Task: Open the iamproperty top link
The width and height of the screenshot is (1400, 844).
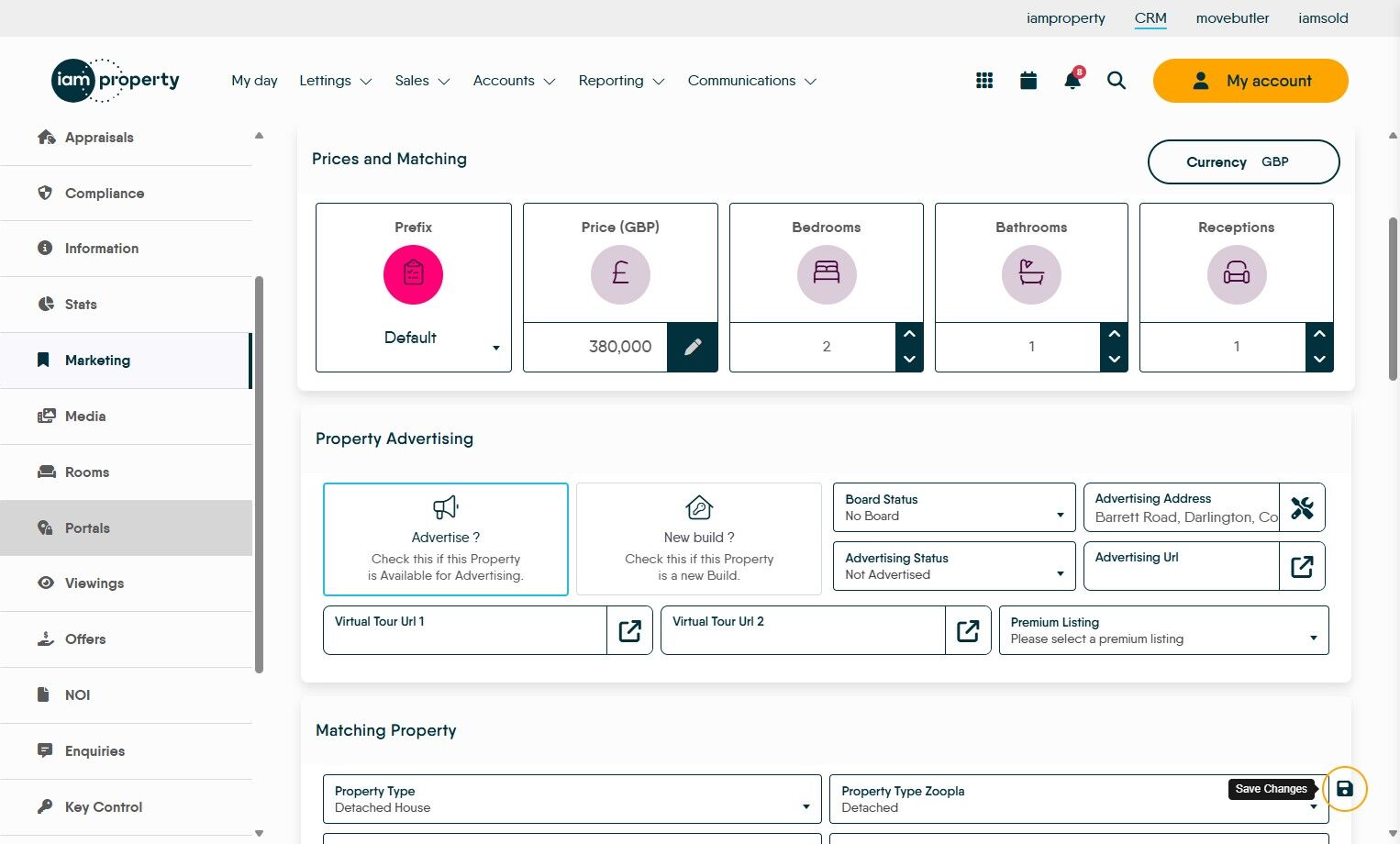Action: point(1066,18)
